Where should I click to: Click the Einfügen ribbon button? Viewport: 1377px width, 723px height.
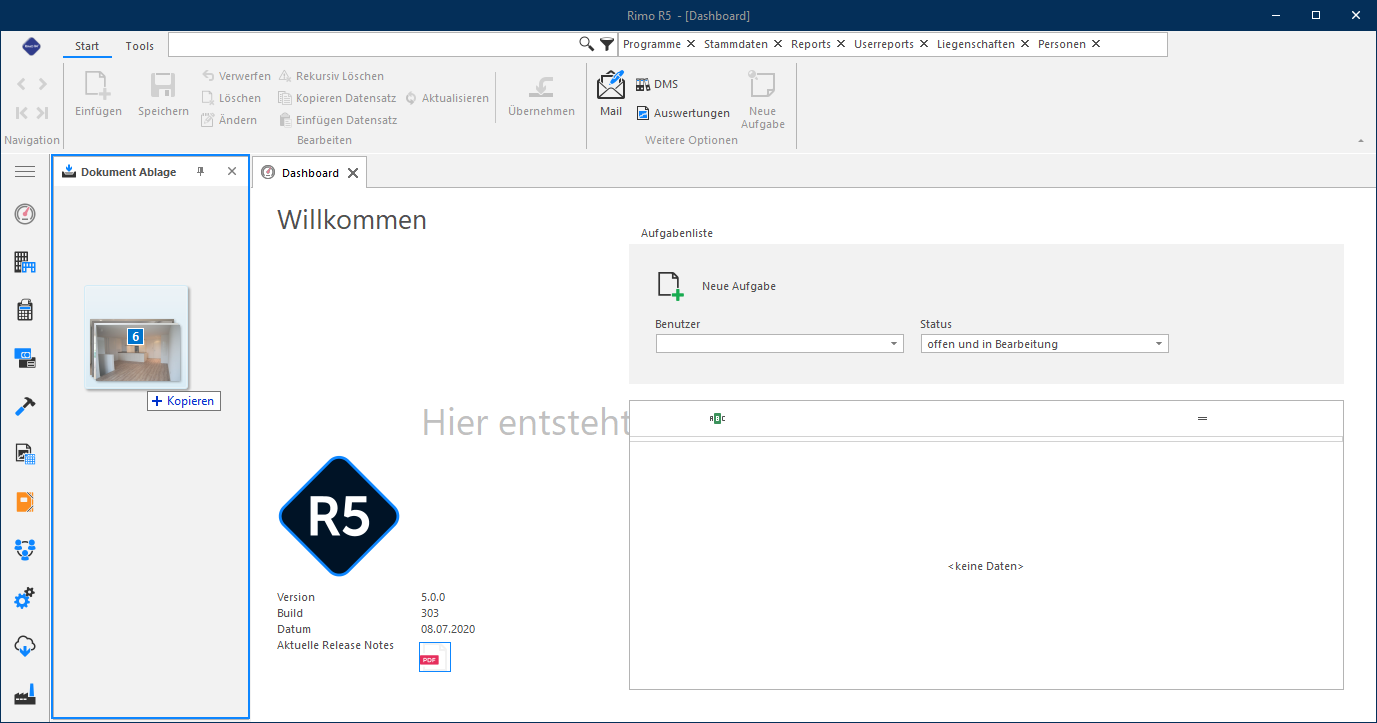coord(99,95)
